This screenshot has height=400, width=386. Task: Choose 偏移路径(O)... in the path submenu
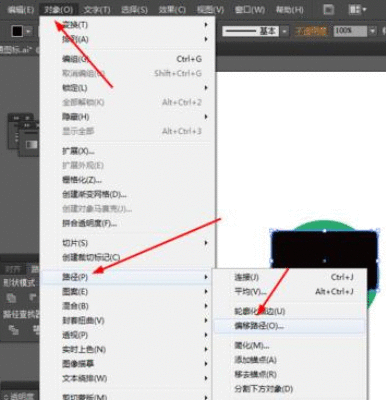[x=289, y=326]
